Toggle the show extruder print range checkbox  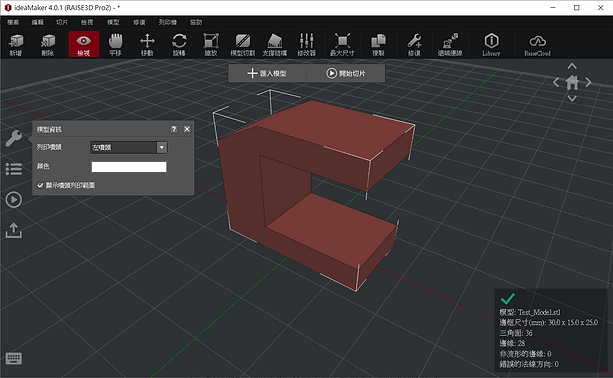point(40,185)
